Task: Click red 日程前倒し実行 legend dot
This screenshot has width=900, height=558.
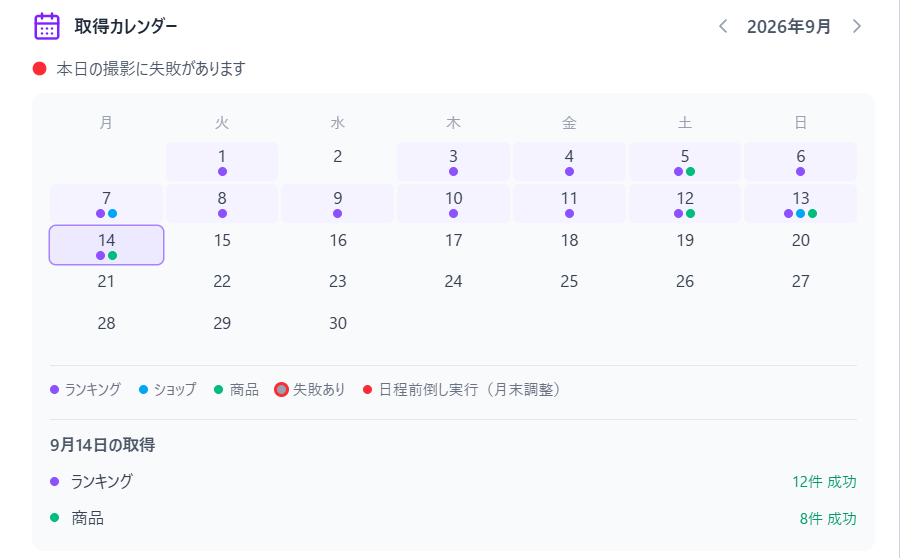Action: [x=367, y=390]
